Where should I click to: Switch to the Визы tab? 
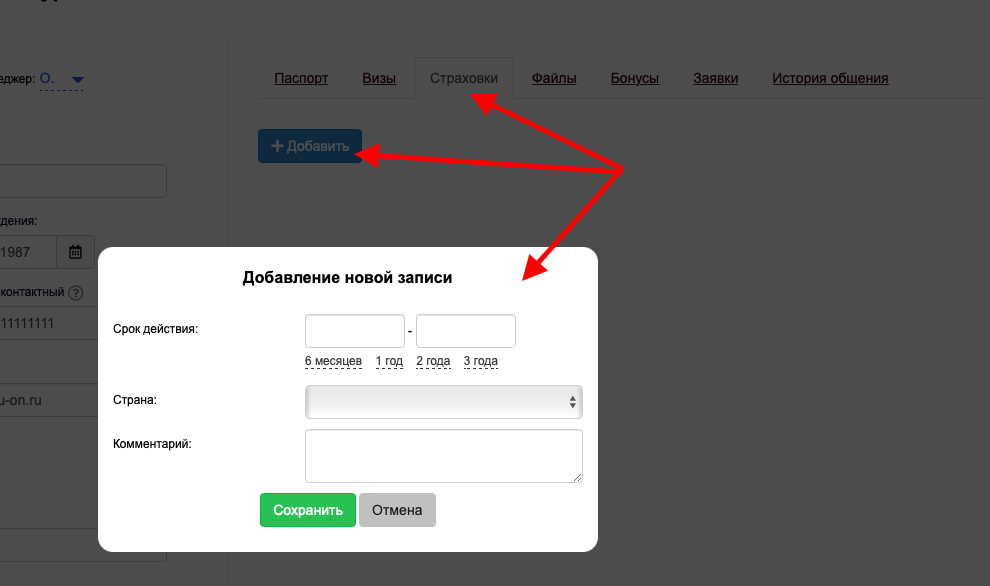[379, 78]
